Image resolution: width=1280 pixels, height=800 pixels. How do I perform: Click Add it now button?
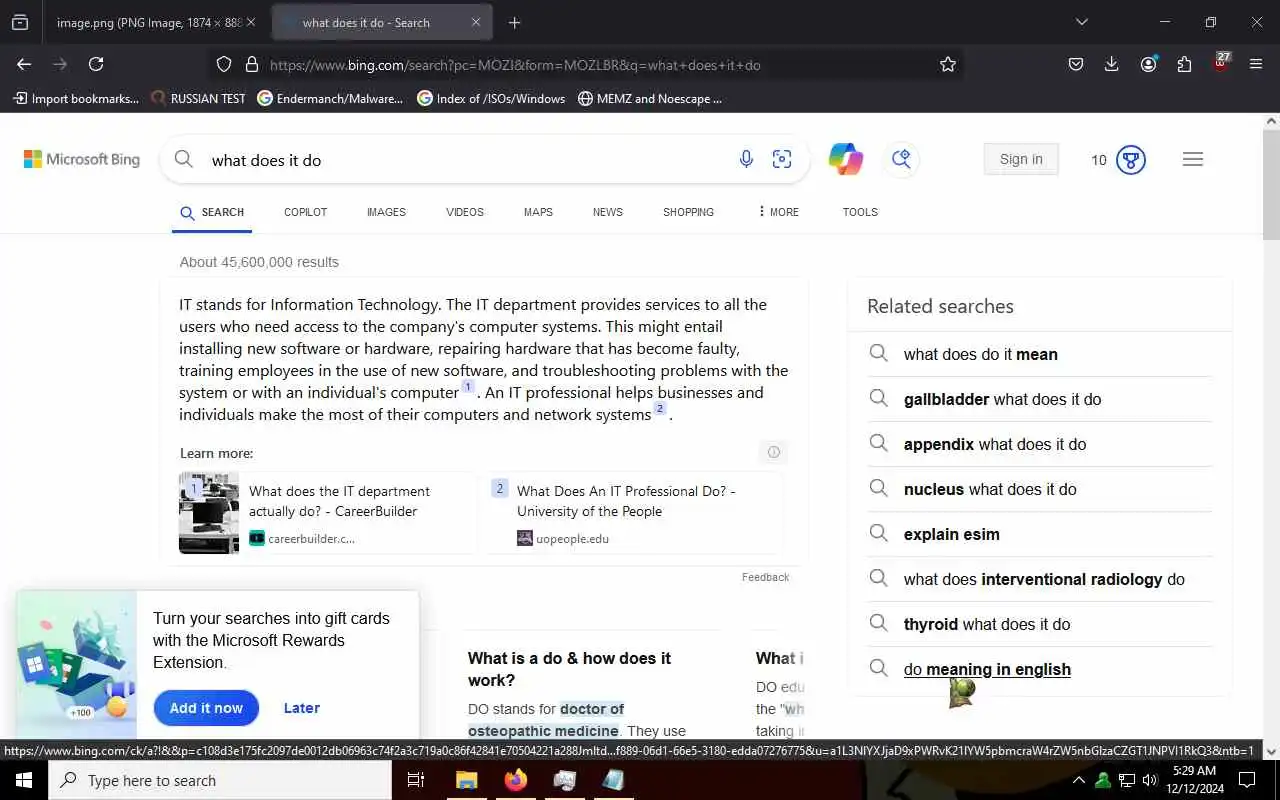[206, 708]
